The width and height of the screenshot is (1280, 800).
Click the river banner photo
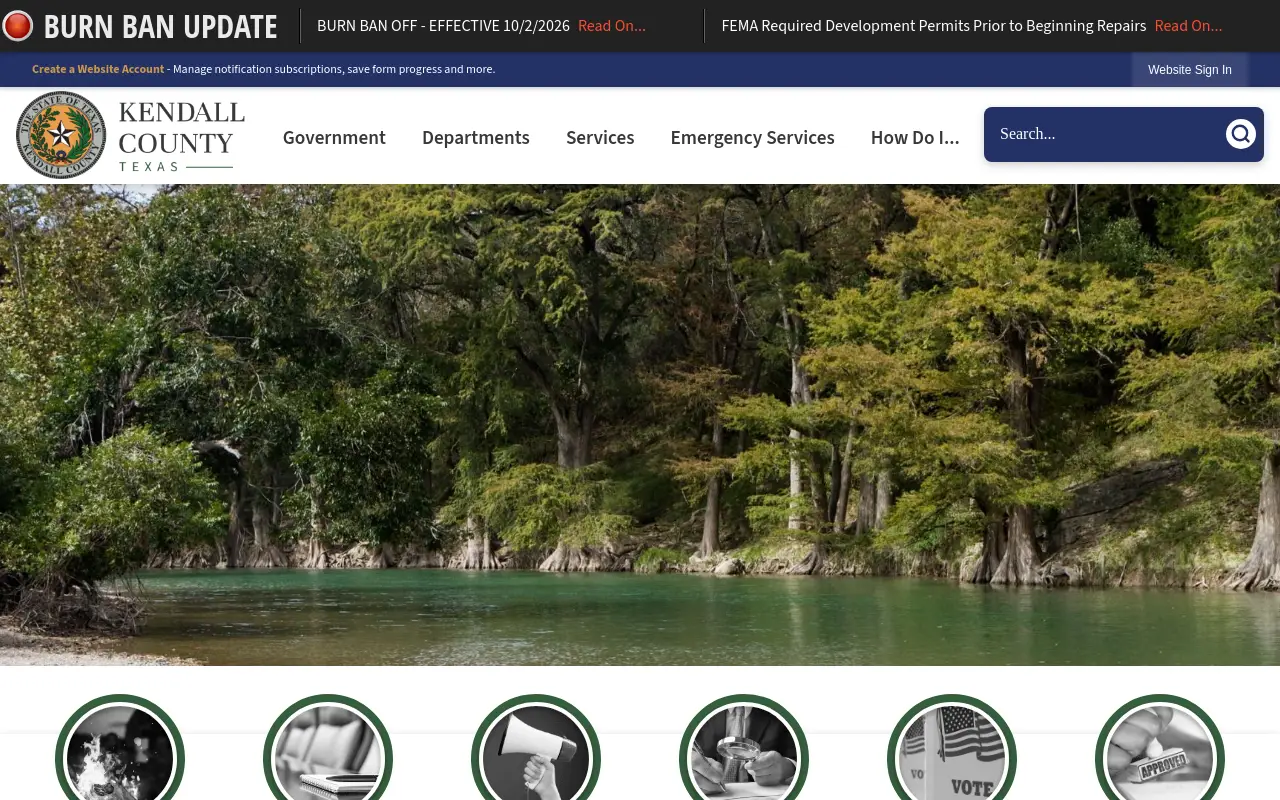click(640, 425)
